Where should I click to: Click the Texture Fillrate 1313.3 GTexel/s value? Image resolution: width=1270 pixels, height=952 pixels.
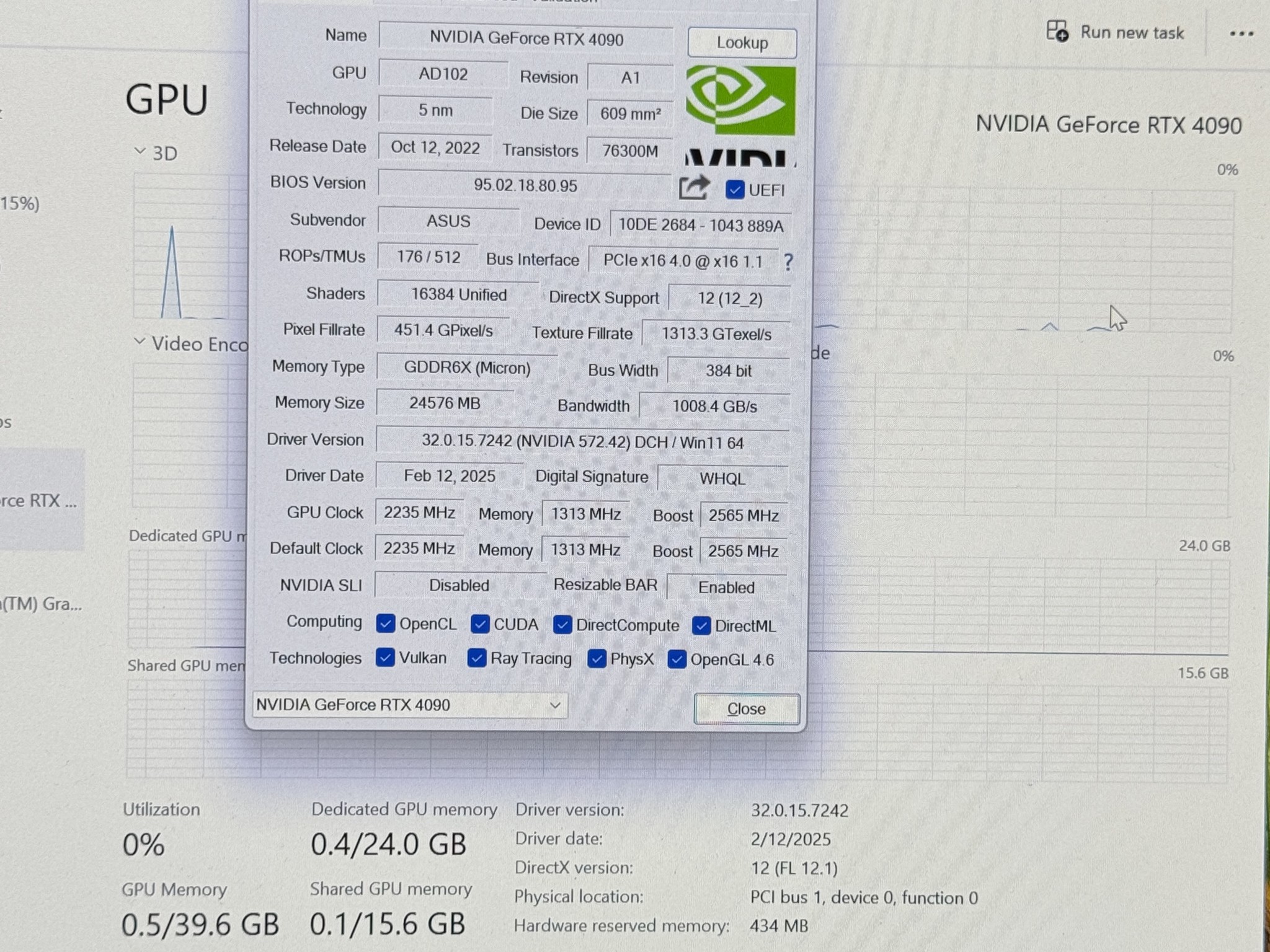click(716, 334)
